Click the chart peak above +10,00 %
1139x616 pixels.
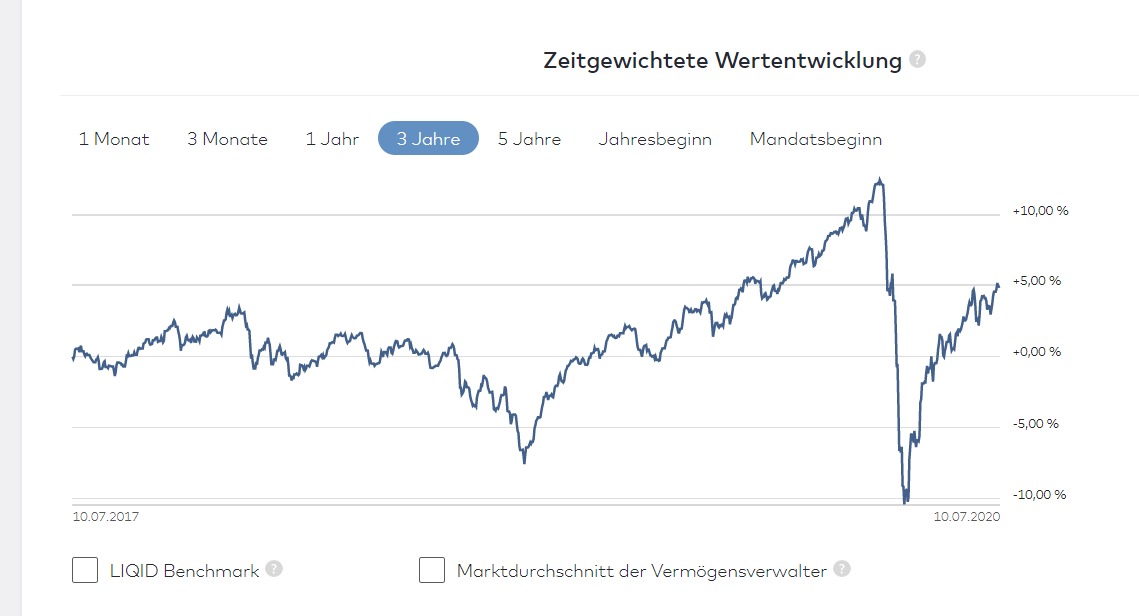coord(879,180)
